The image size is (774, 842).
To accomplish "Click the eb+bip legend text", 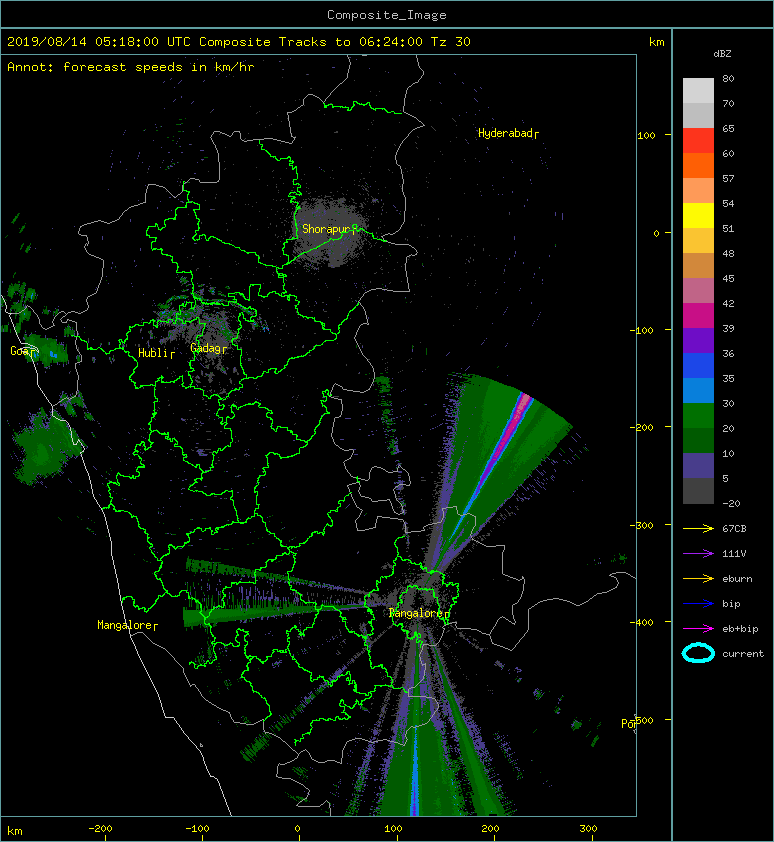I will click(x=740, y=629).
